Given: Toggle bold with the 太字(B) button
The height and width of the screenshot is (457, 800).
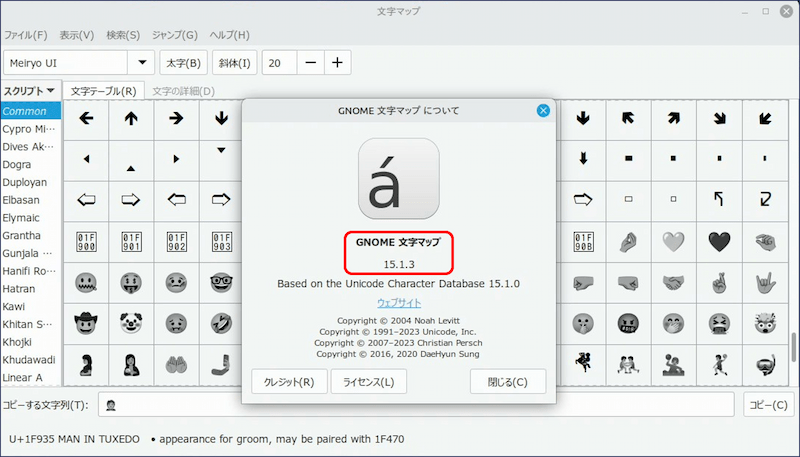Looking at the screenshot, I should (x=183, y=63).
